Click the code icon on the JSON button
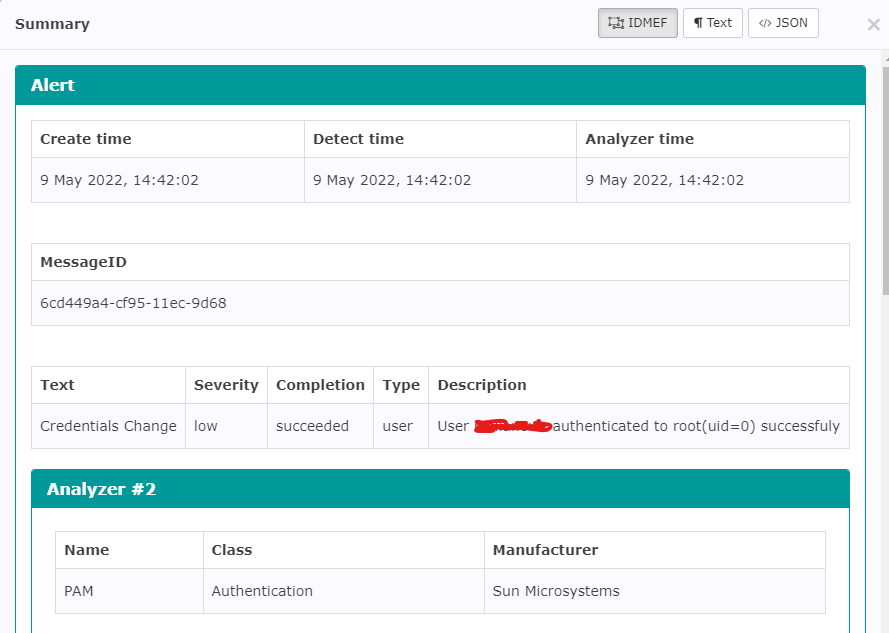889x633 pixels. click(766, 22)
